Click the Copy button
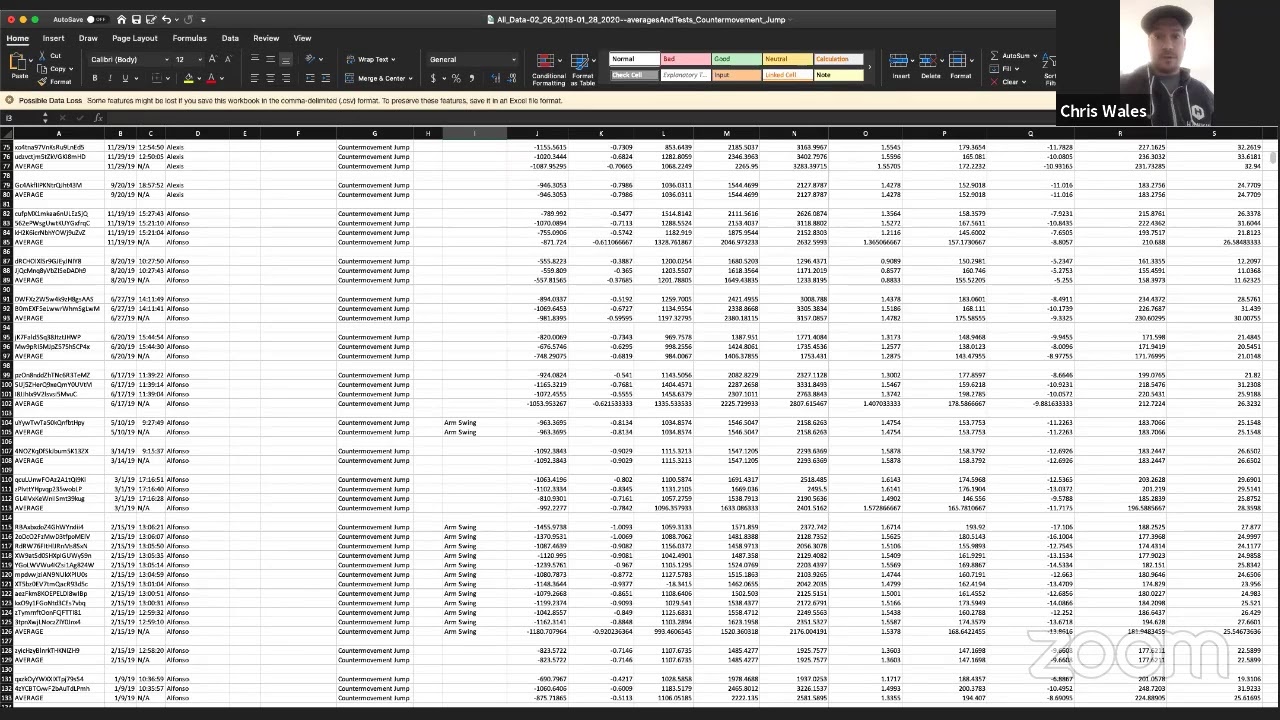 coord(55,69)
